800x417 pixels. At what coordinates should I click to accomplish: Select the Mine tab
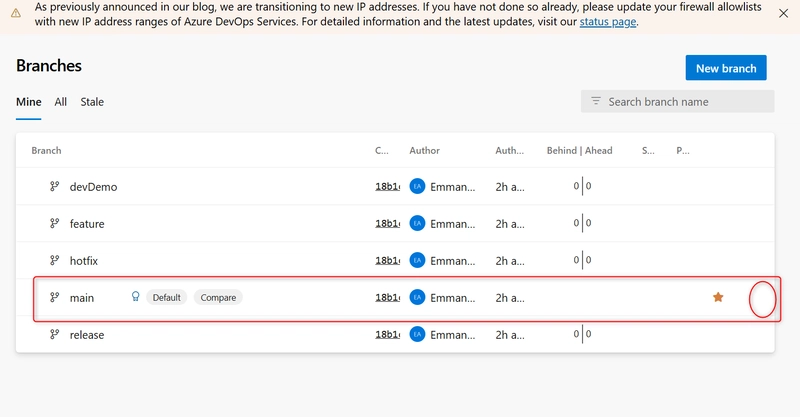tap(29, 102)
